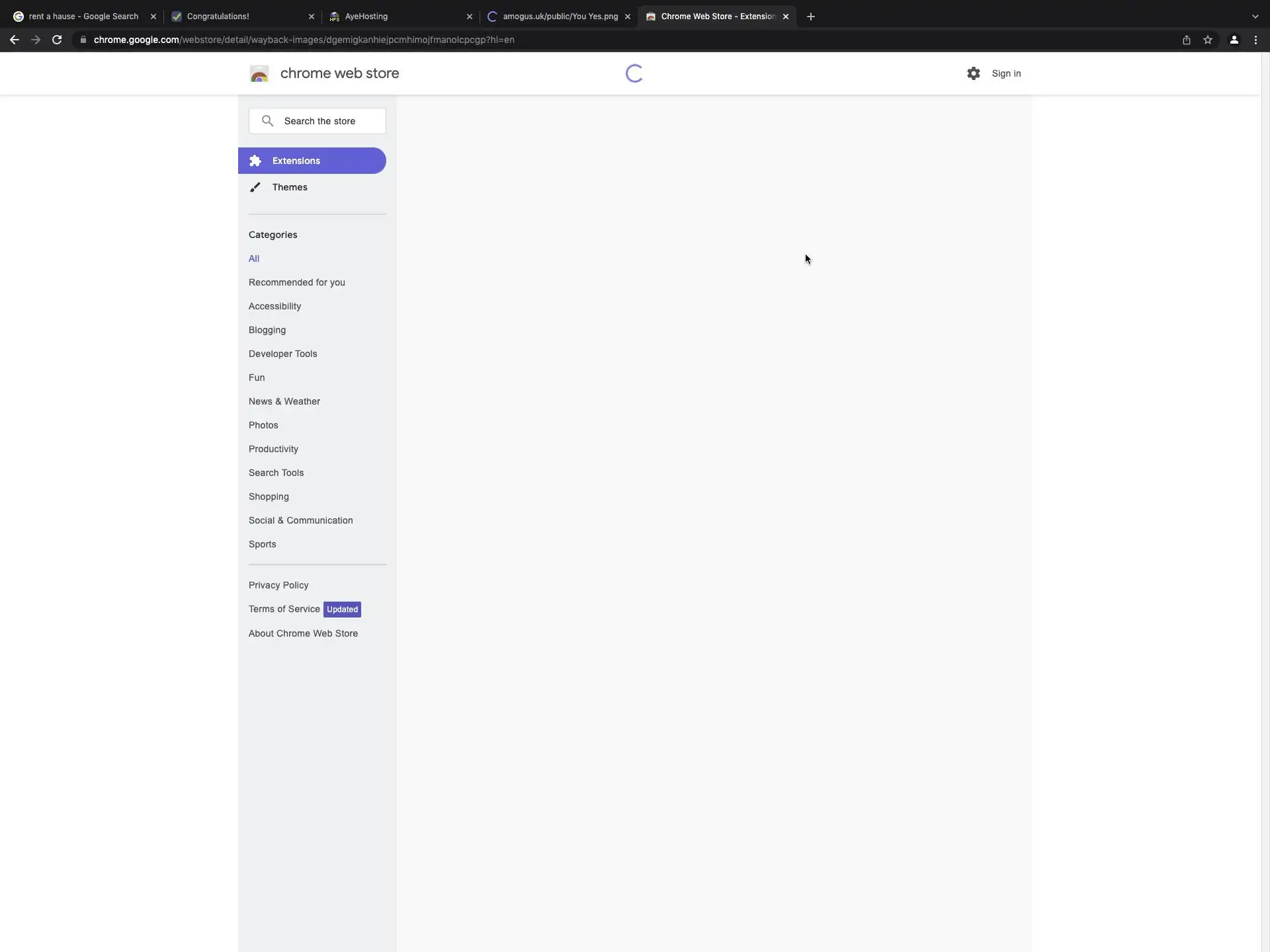Reload the current page
This screenshot has width=1270, height=952.
[x=57, y=40]
